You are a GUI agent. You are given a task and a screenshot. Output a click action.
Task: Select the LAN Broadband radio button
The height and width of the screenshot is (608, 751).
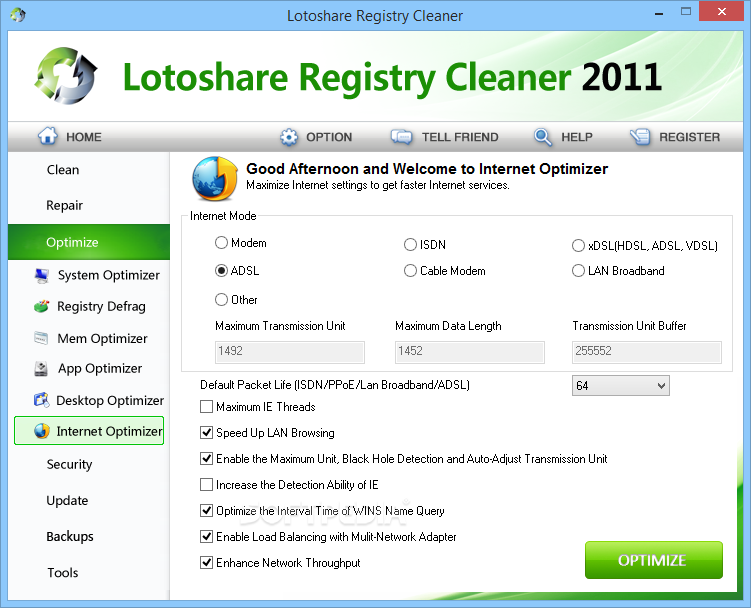(x=578, y=271)
